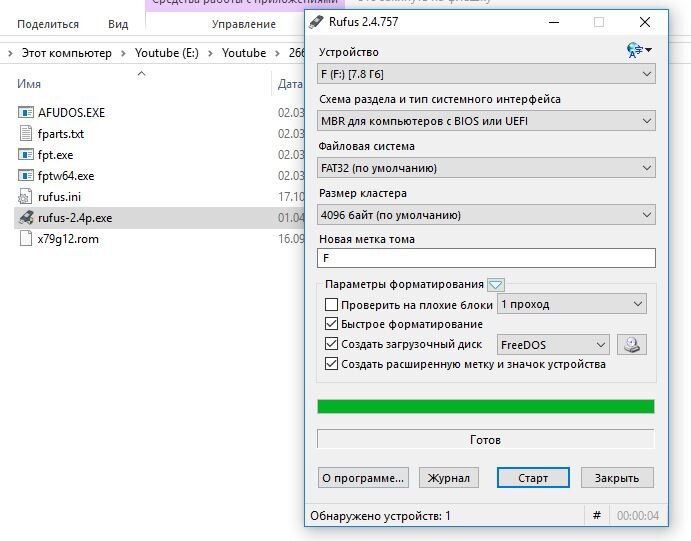Select the file name rufus.ini

point(59,197)
